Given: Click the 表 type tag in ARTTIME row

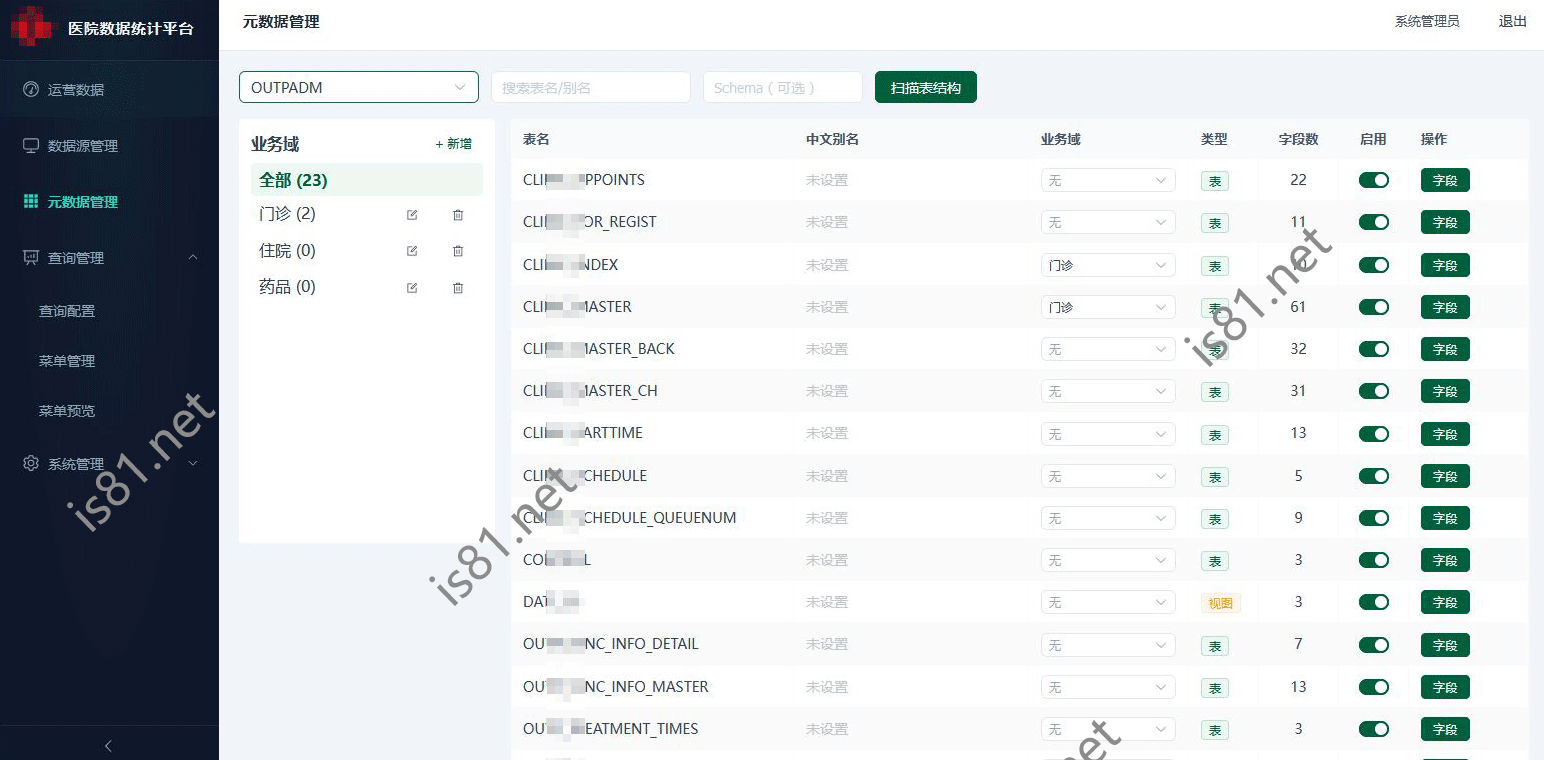Looking at the screenshot, I should (x=1215, y=434).
